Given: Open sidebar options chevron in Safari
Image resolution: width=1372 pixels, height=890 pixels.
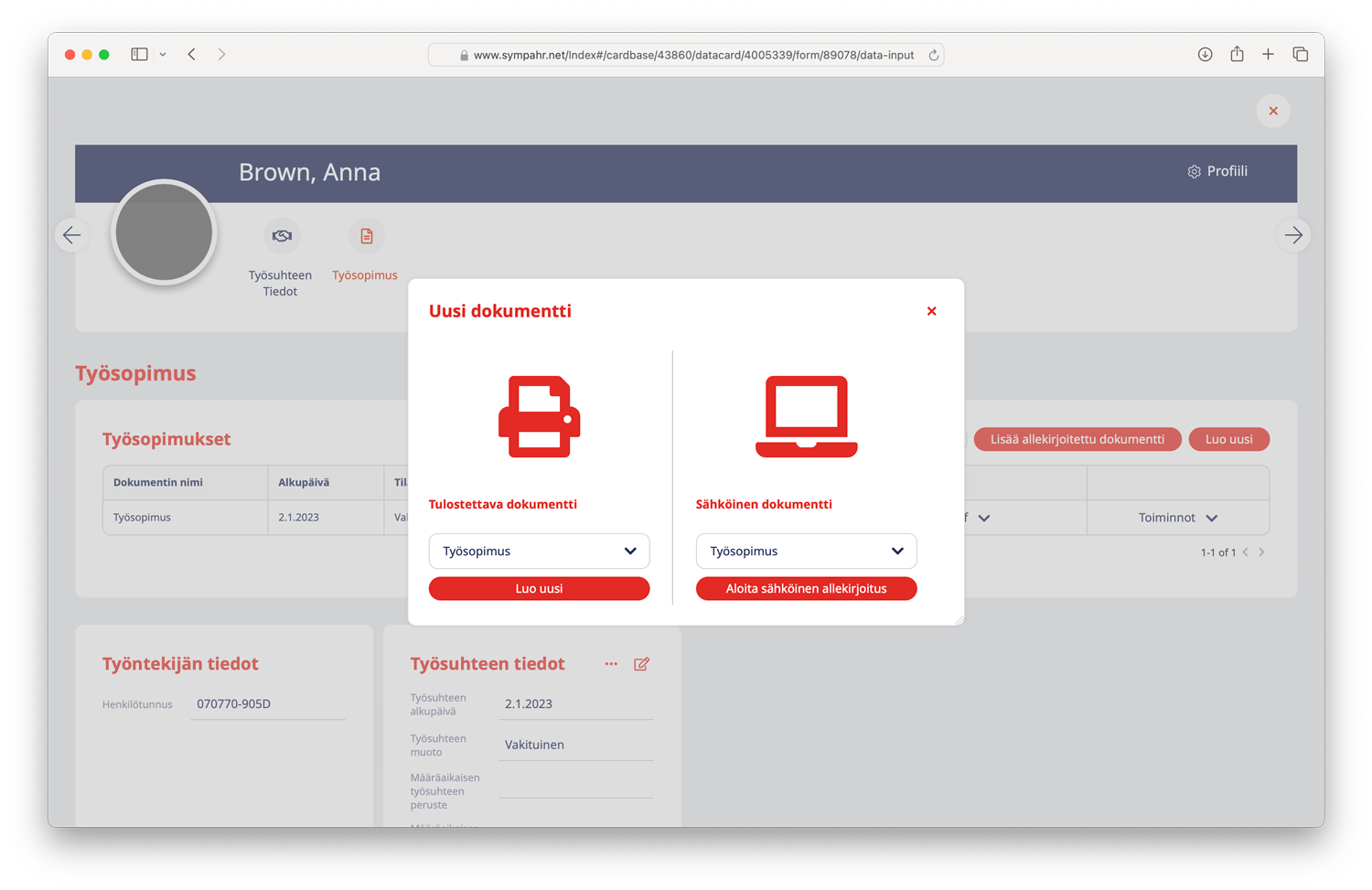Looking at the screenshot, I should 163,55.
